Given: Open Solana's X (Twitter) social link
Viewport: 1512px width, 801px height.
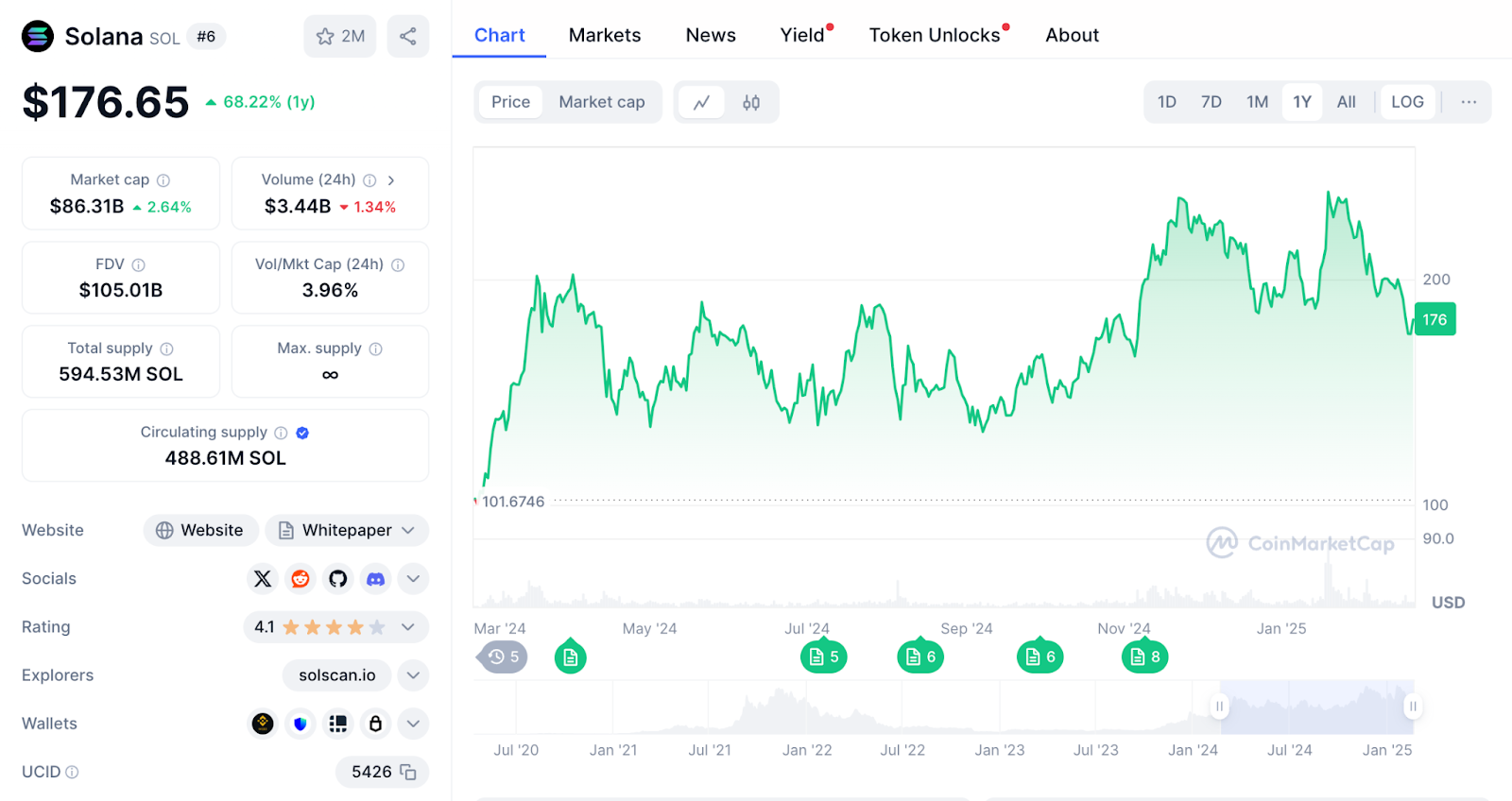Looking at the screenshot, I should click(263, 579).
